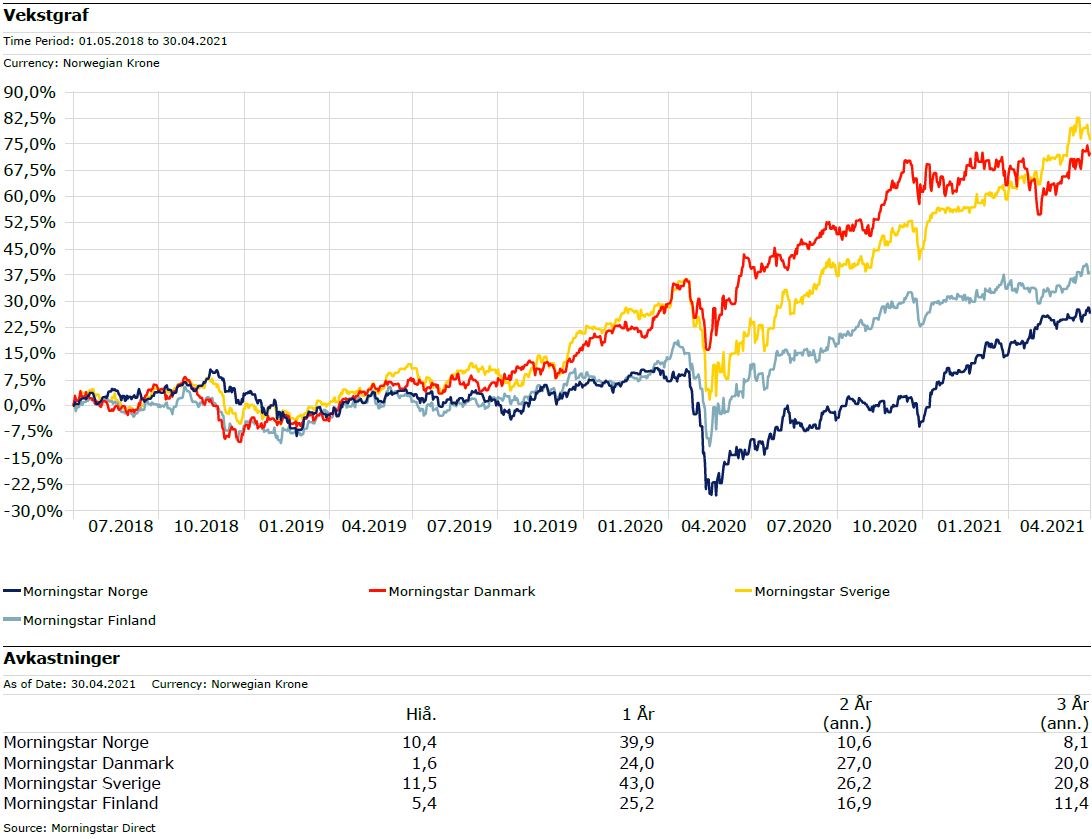Click the red Morningstar Danmark legend swatch
Screen dimensions: 1092x839
click(x=377, y=591)
